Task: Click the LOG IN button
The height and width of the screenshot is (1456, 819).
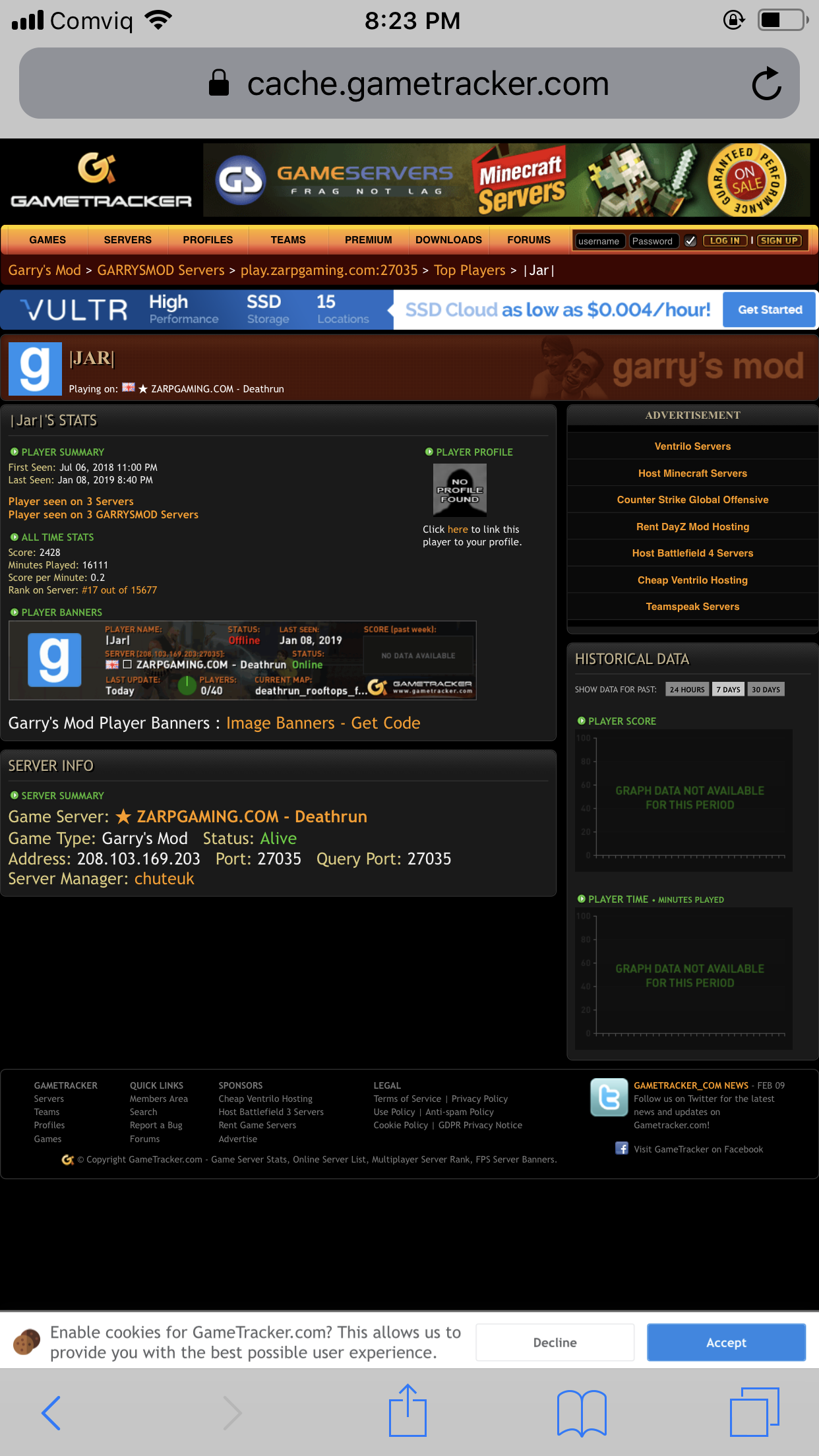Action: click(x=725, y=241)
